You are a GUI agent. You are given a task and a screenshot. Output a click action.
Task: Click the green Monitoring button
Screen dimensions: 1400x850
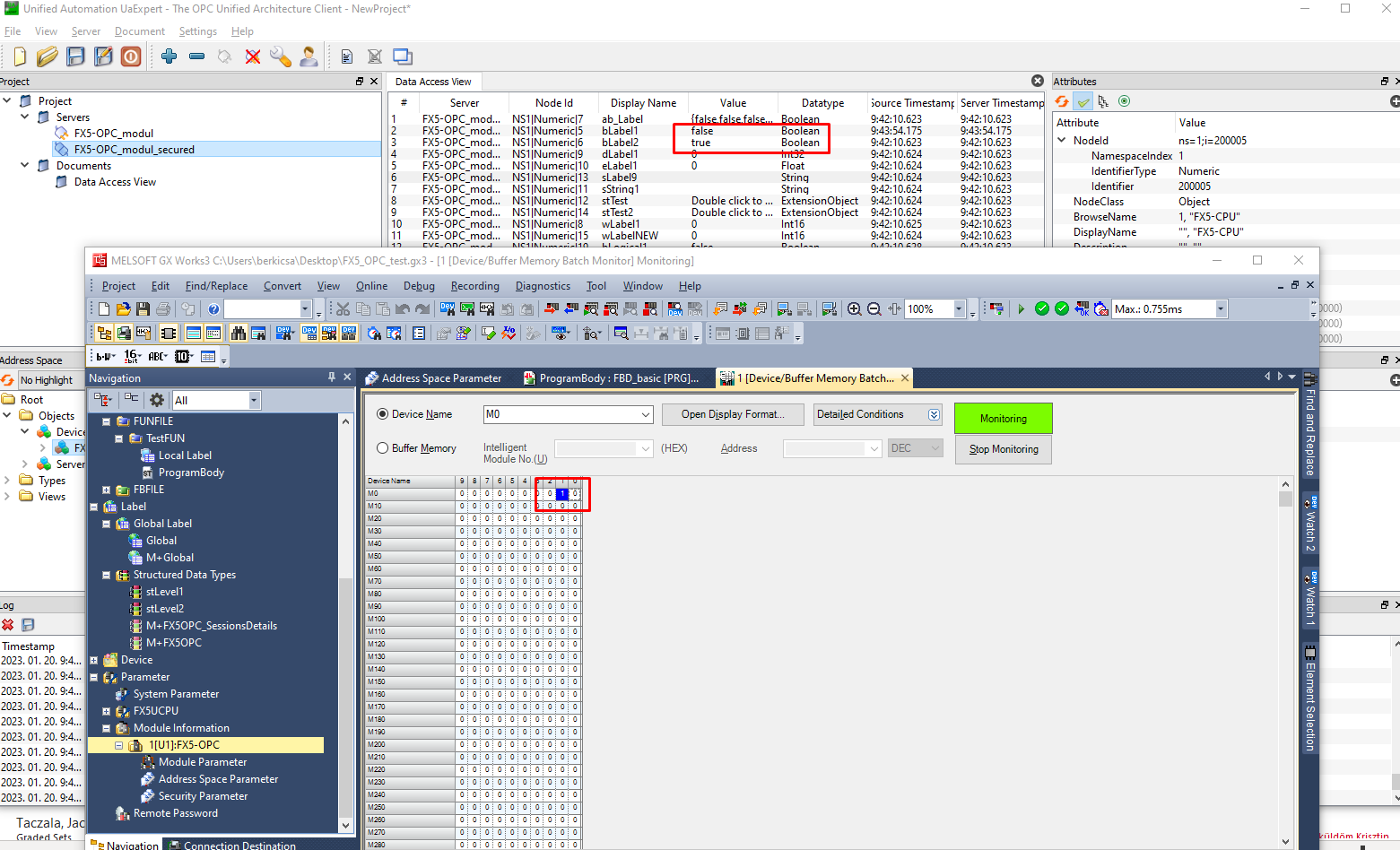pyautogui.click(x=1004, y=419)
